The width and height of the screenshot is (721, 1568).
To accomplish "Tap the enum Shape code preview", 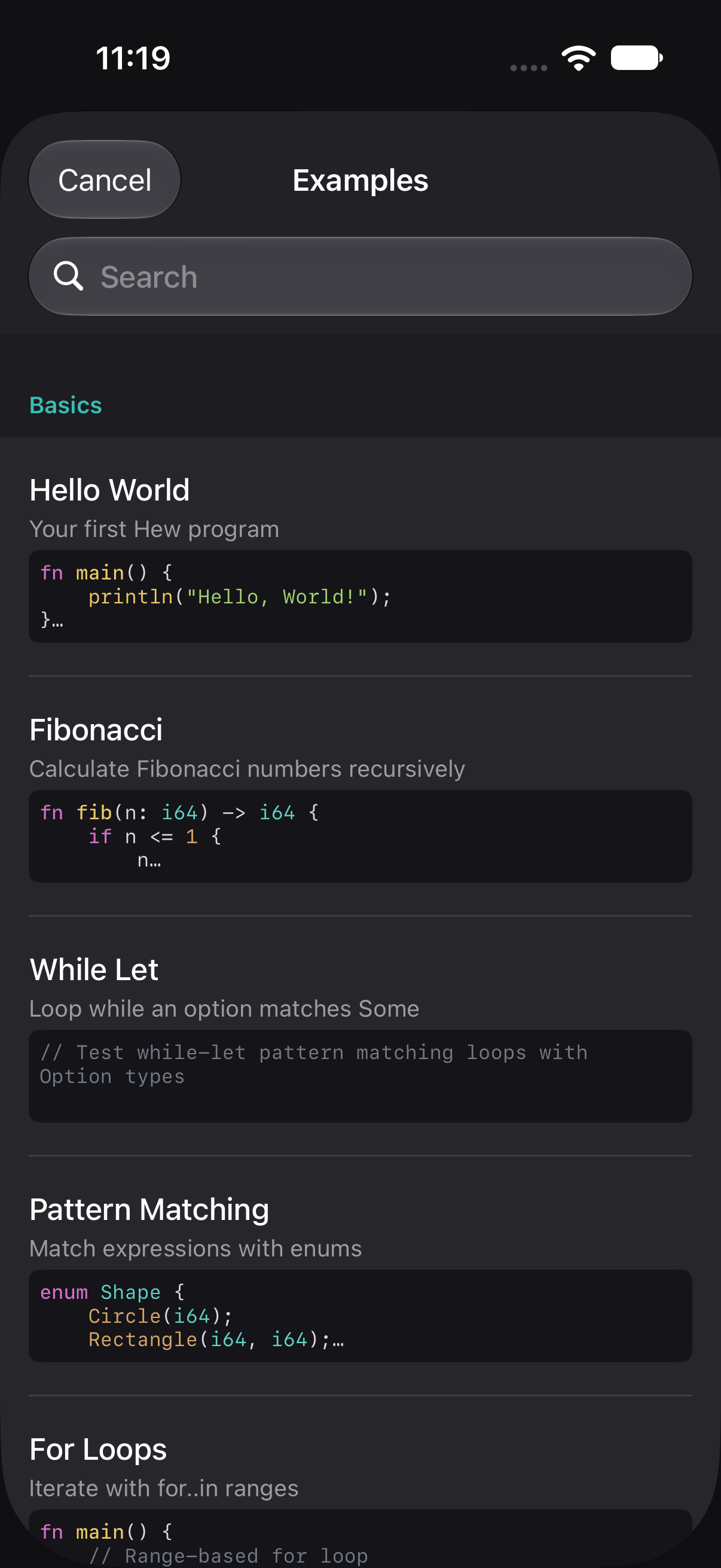I will (360, 1316).
